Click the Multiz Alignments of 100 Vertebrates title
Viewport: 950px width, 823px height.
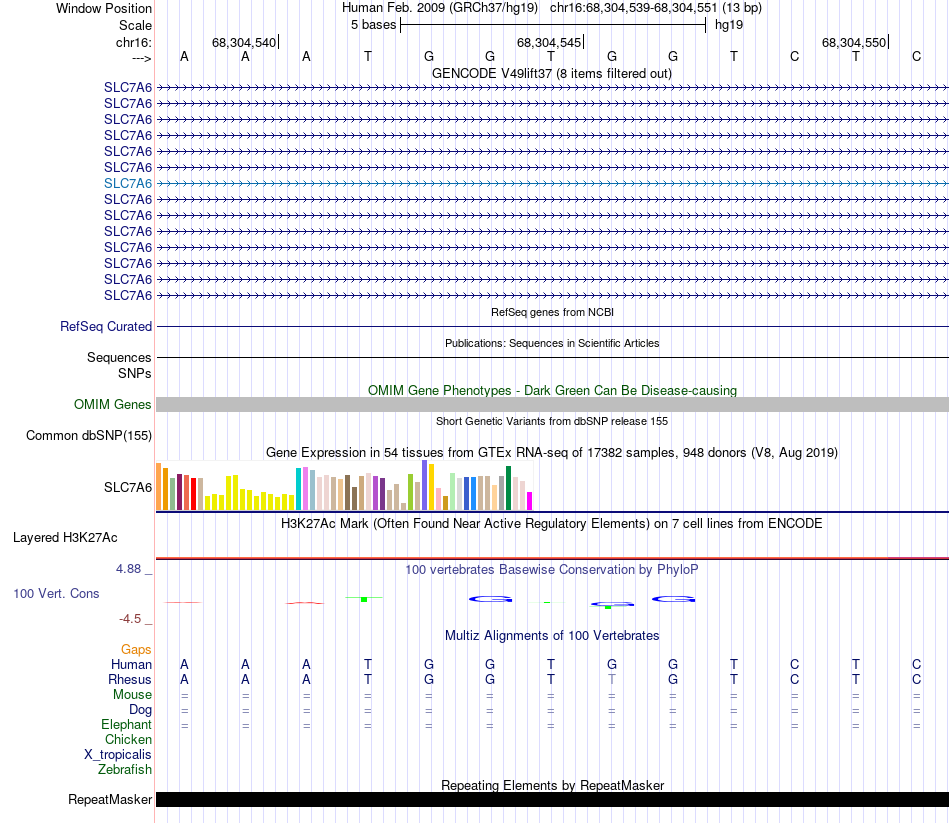552,635
